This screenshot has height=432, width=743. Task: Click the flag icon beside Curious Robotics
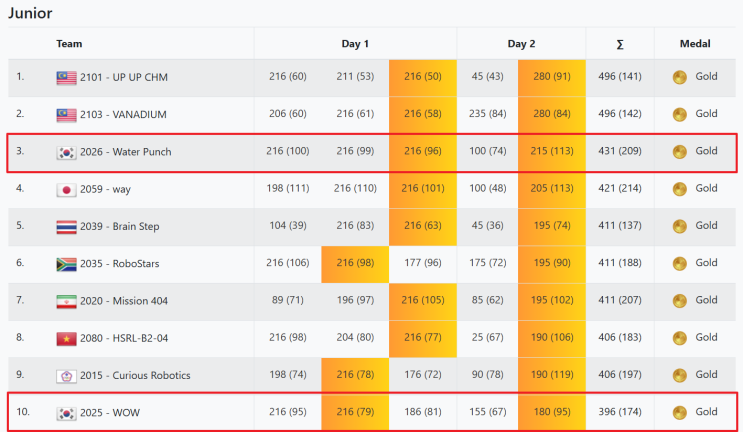pos(66,376)
